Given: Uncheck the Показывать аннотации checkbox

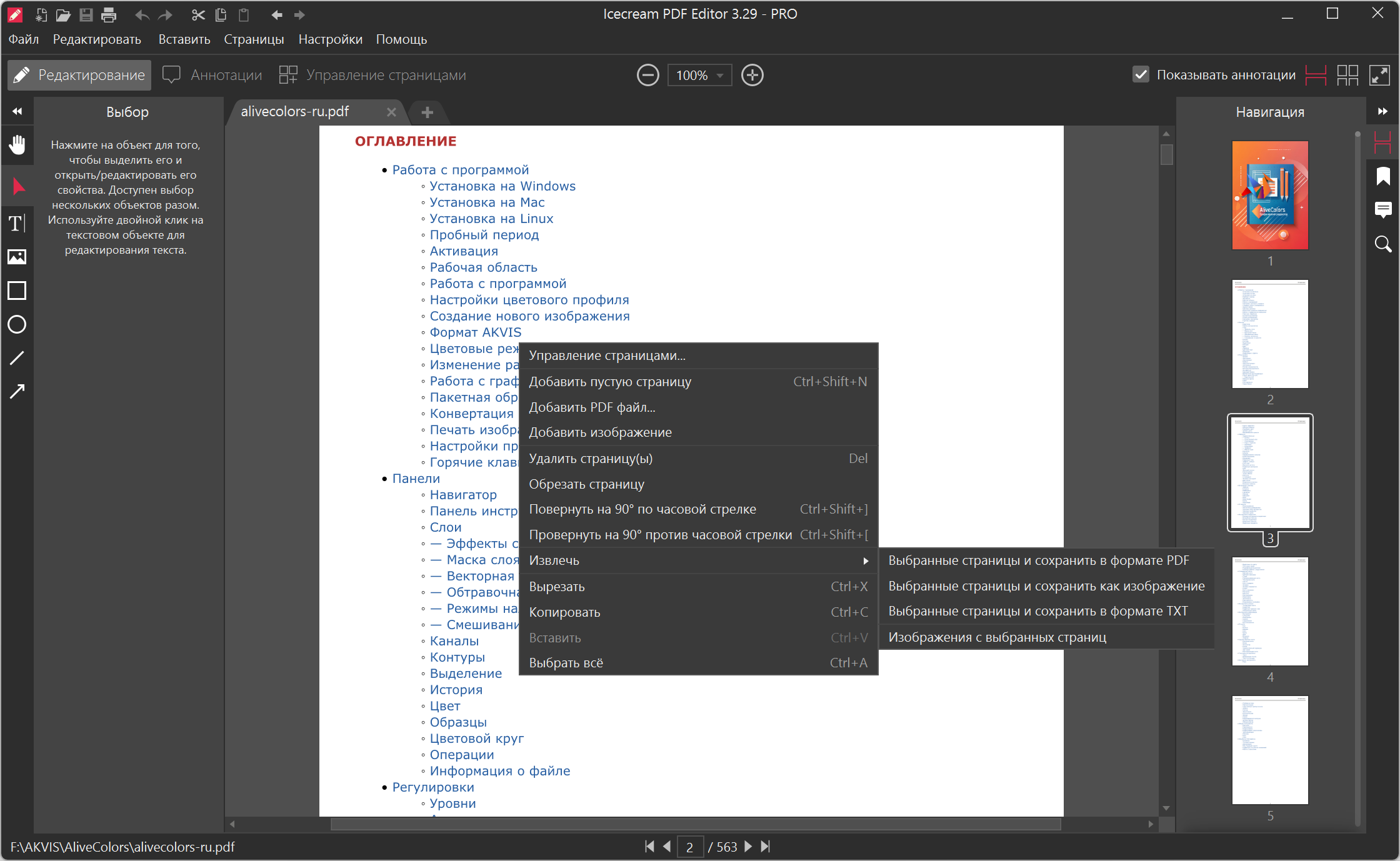Looking at the screenshot, I should point(1141,75).
